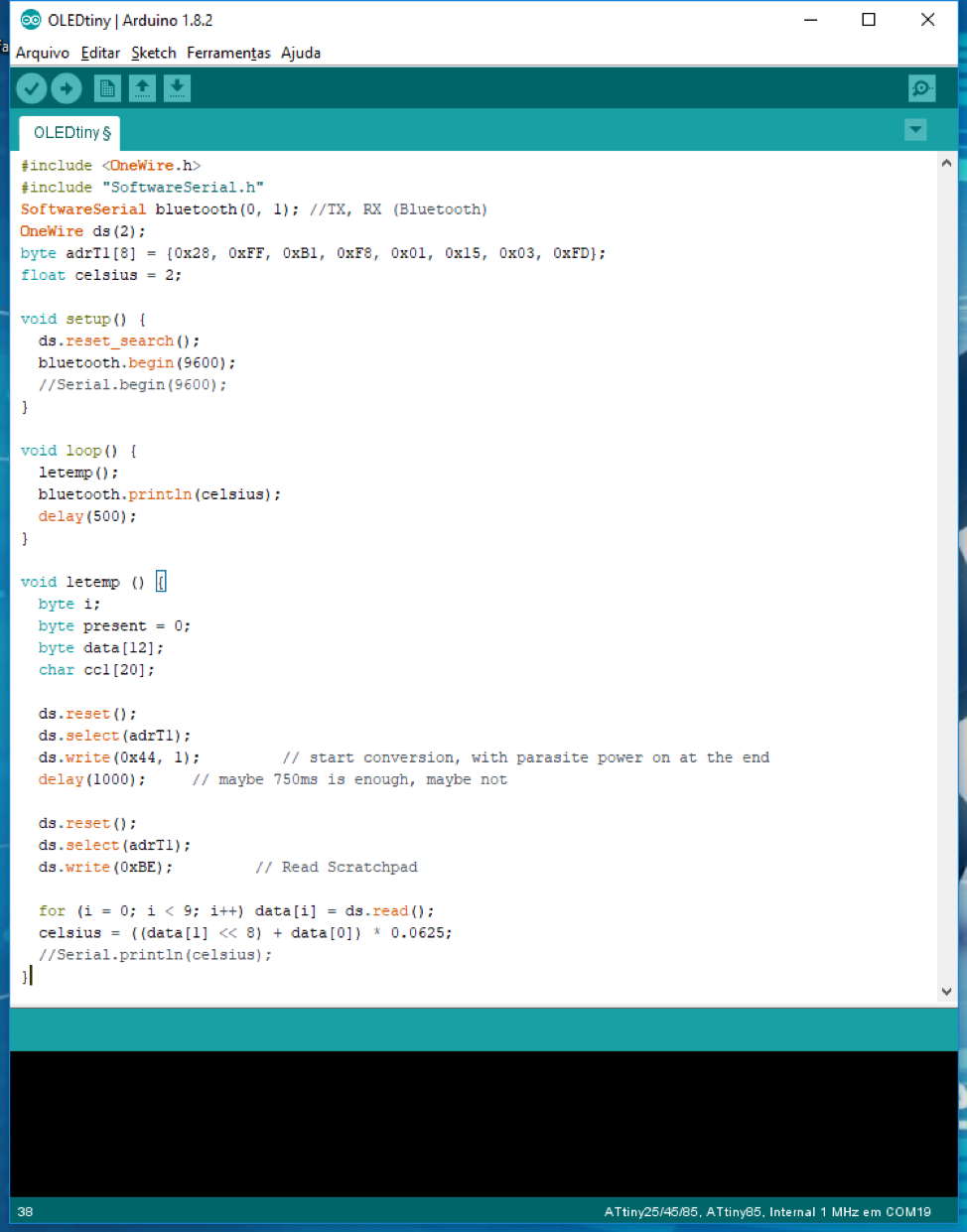Click the 'byte data[12];' line
967x1232 pixels.
coord(101,647)
